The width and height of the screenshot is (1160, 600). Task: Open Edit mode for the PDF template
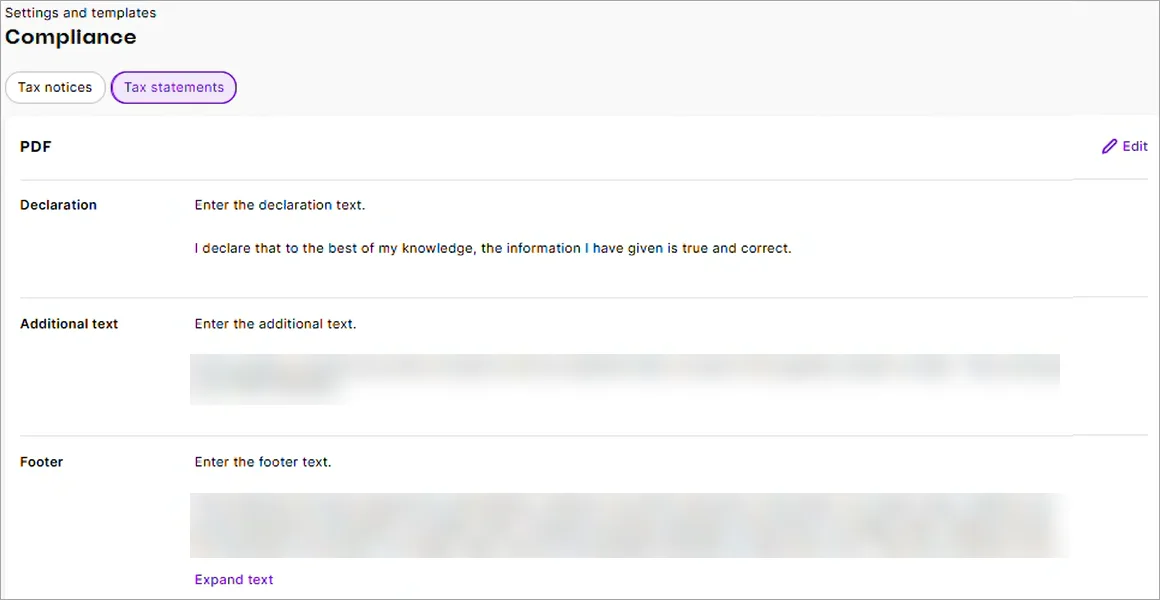point(1124,146)
